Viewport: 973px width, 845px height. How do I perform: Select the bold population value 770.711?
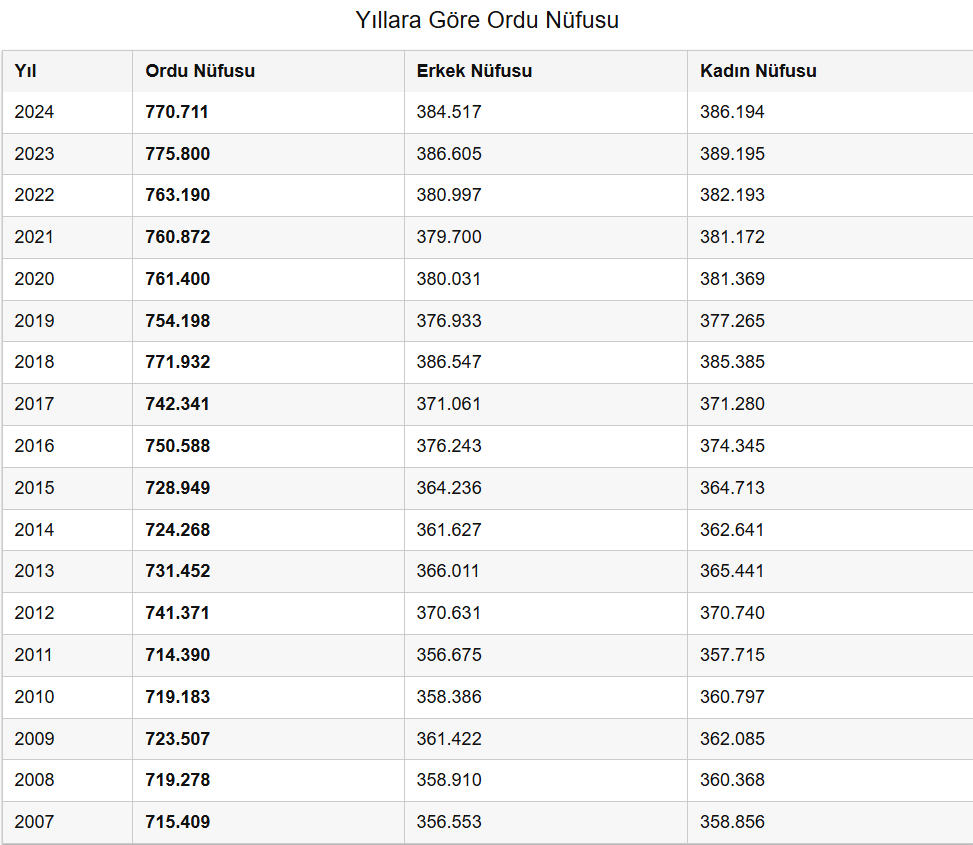pos(177,112)
